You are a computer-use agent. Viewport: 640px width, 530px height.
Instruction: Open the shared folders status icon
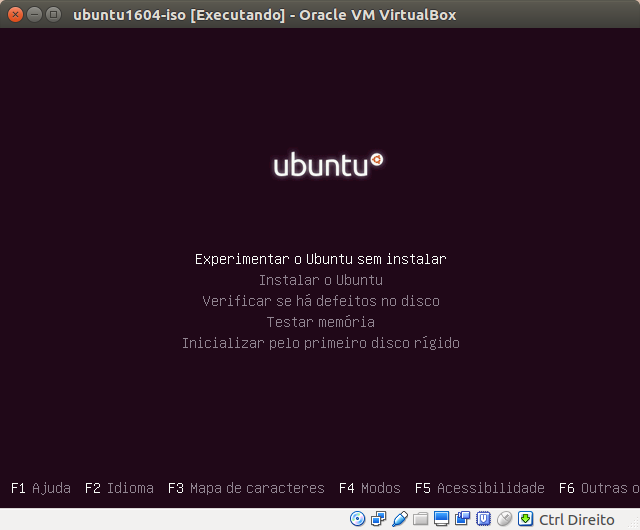420,519
